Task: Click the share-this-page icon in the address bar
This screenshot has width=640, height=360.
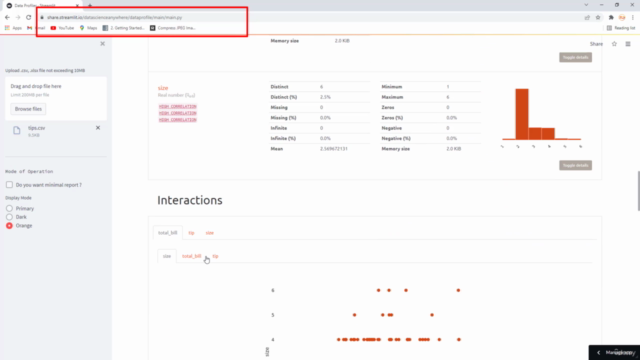Action: 587,18
